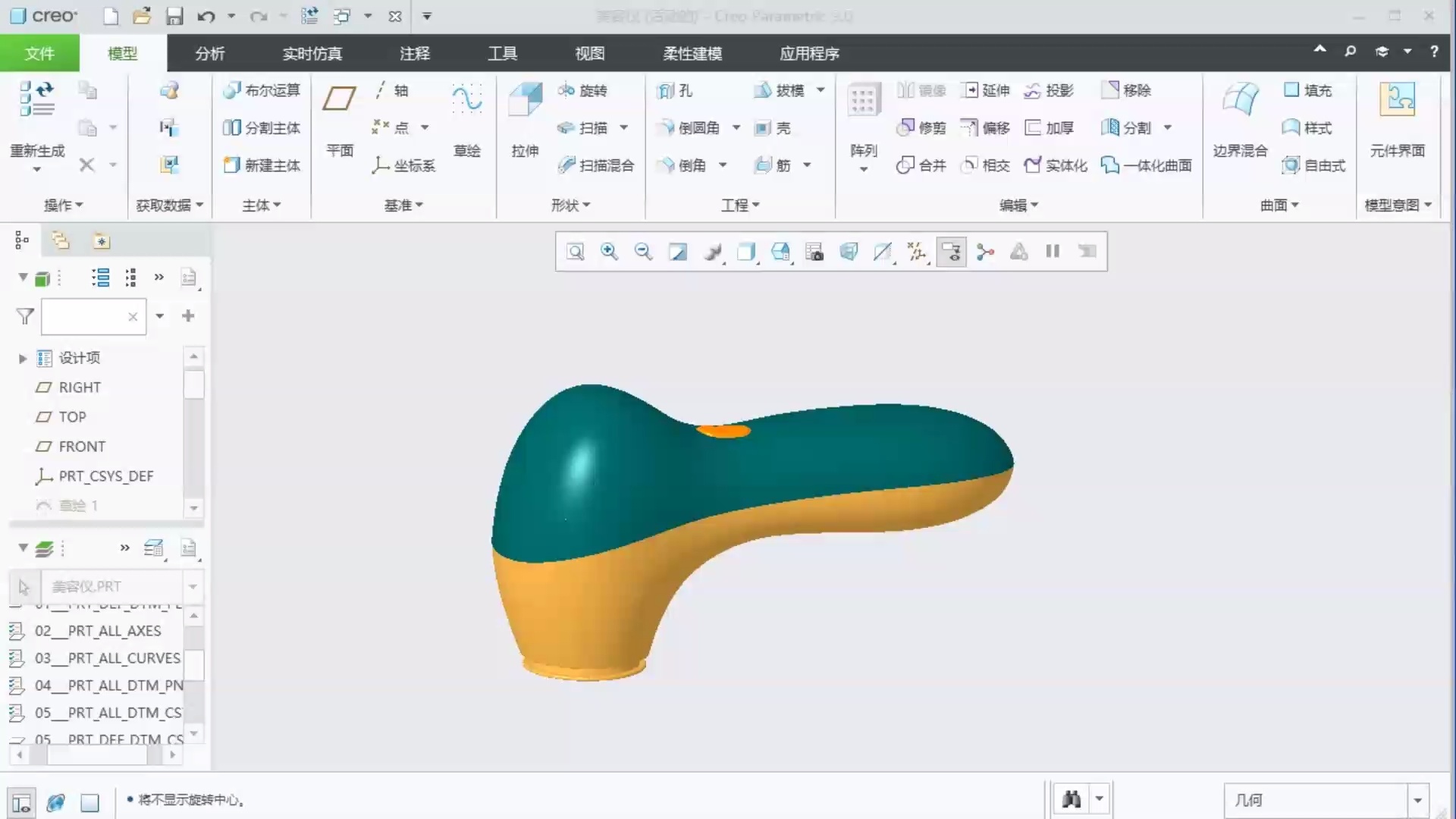The height and width of the screenshot is (819, 1456).
Task: Toggle annotation display in graphics toolbar
Action: (951, 252)
